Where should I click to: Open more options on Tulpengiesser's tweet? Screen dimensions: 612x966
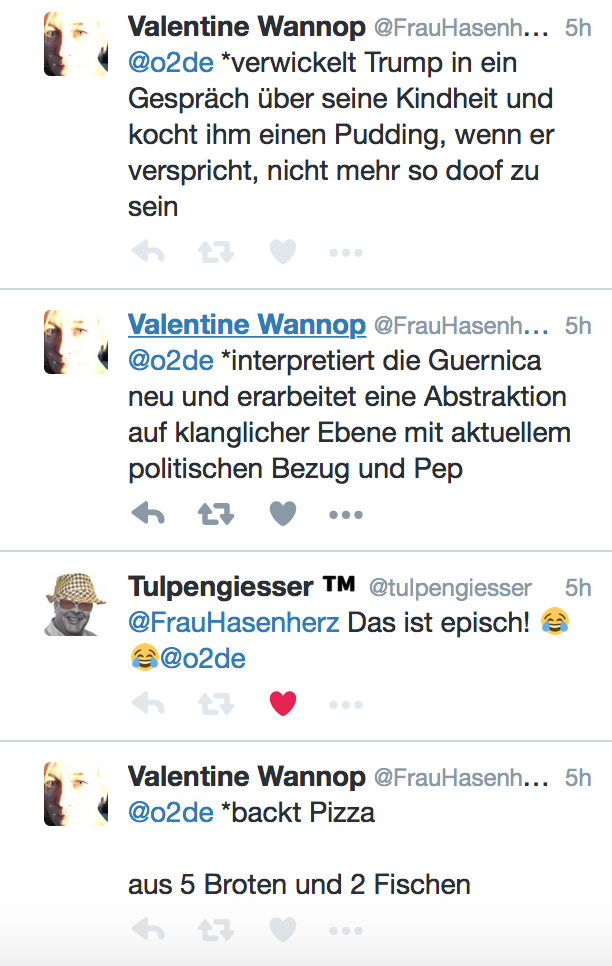click(346, 704)
